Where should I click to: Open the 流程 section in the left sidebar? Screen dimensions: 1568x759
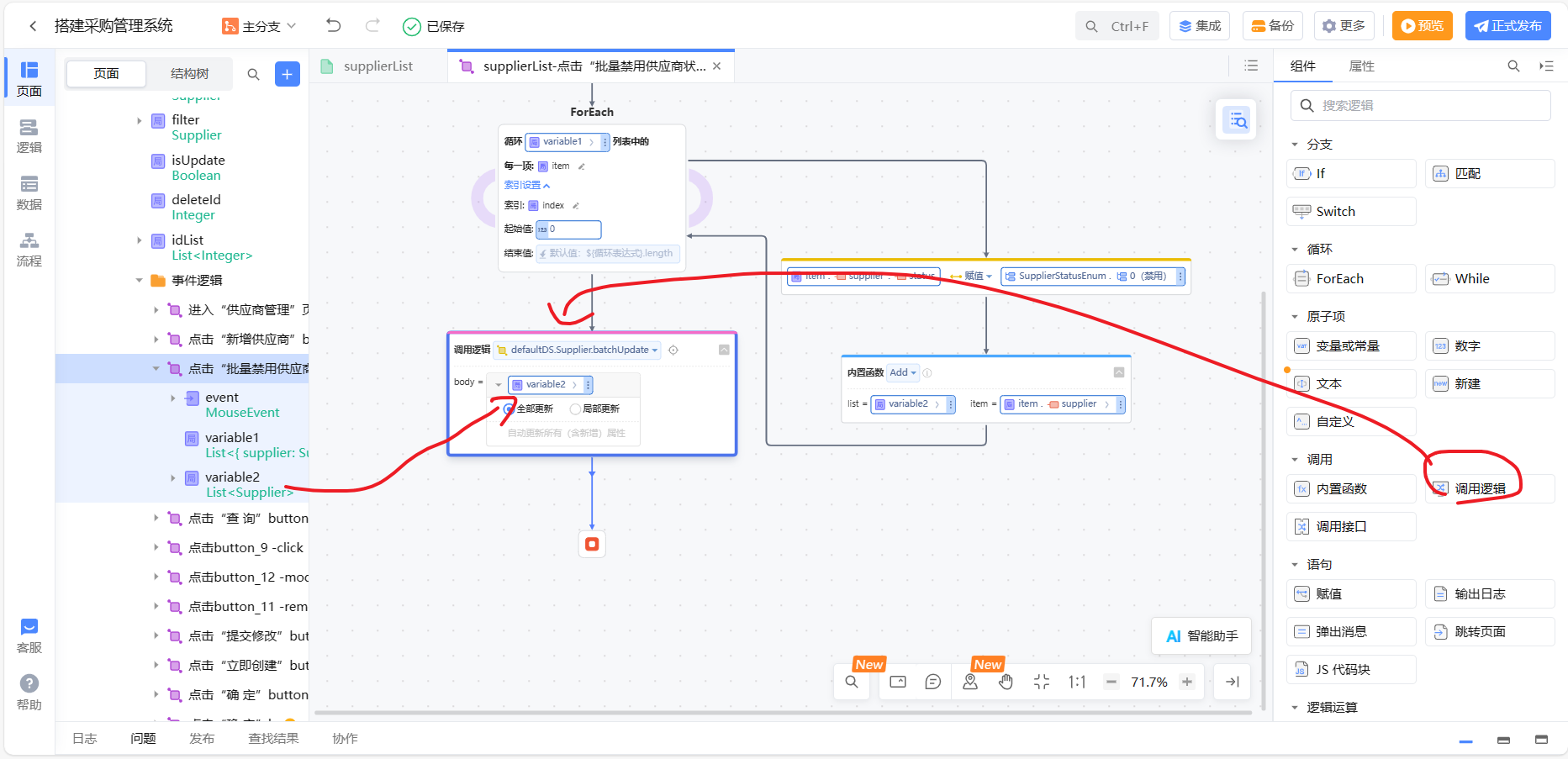pos(29,250)
